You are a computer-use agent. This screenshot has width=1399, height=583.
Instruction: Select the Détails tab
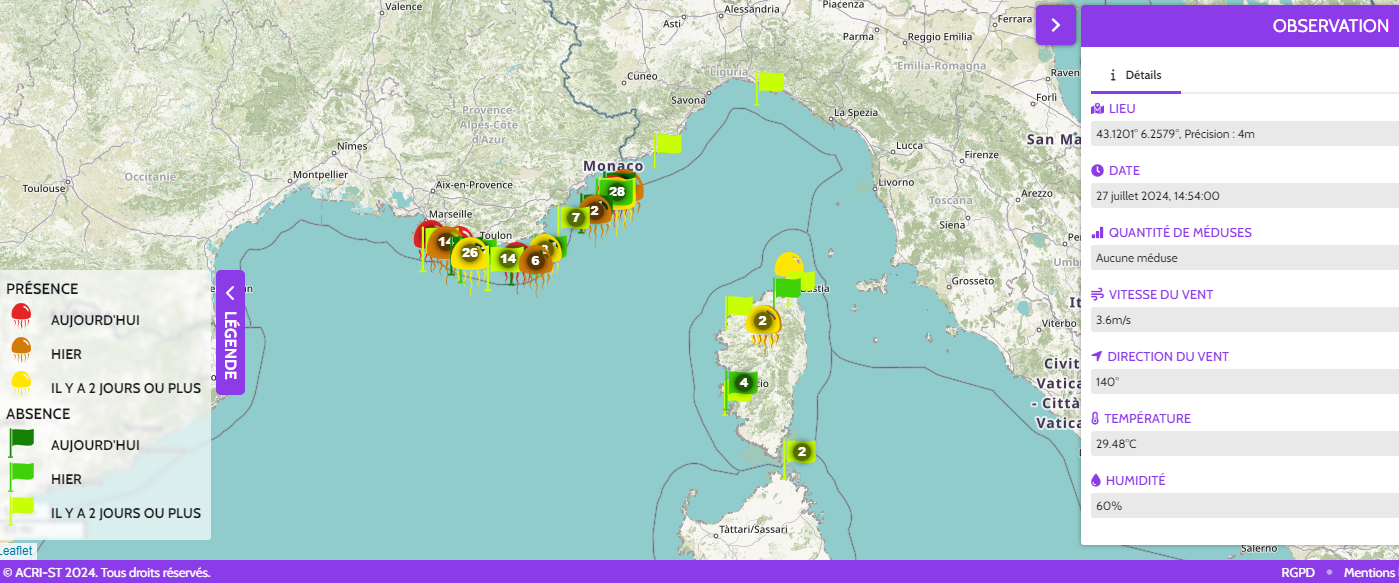[x=1136, y=75]
